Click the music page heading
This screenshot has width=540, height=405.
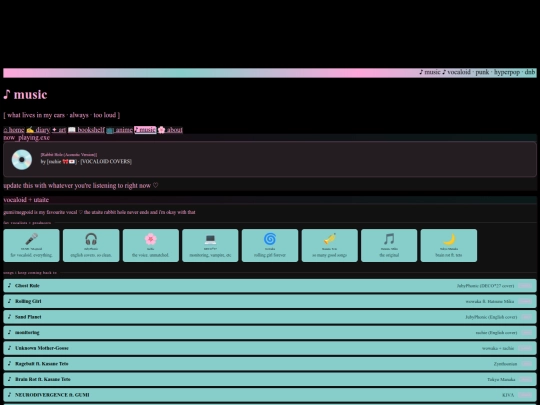pos(25,94)
